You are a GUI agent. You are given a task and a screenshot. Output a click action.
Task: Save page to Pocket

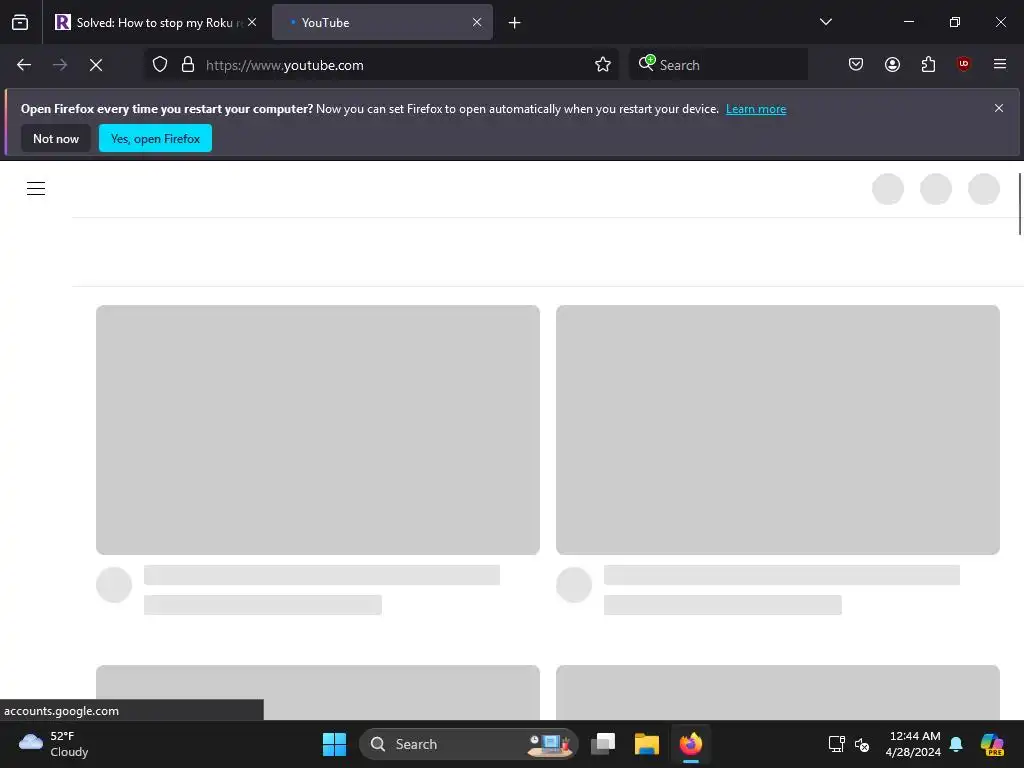coord(856,64)
